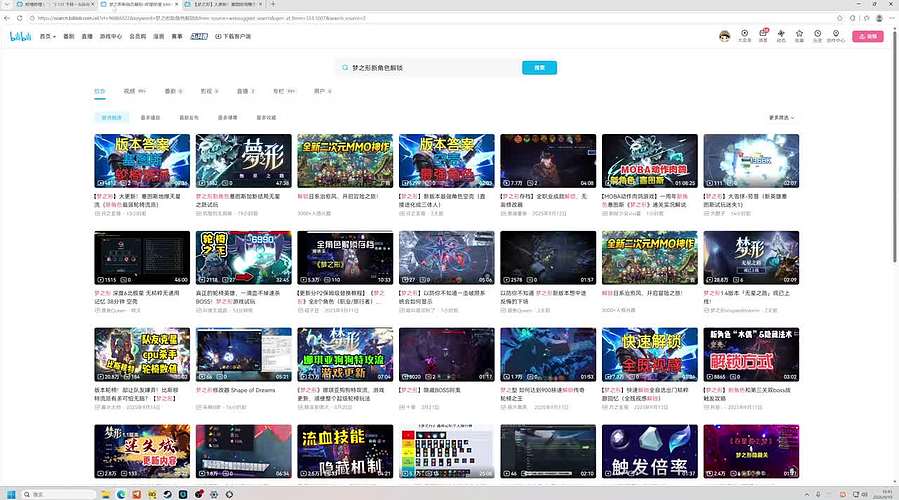Viewport: 899px width, 500px height.
Task: Open 游戏中心 in the top navigation
Action: [111, 36]
